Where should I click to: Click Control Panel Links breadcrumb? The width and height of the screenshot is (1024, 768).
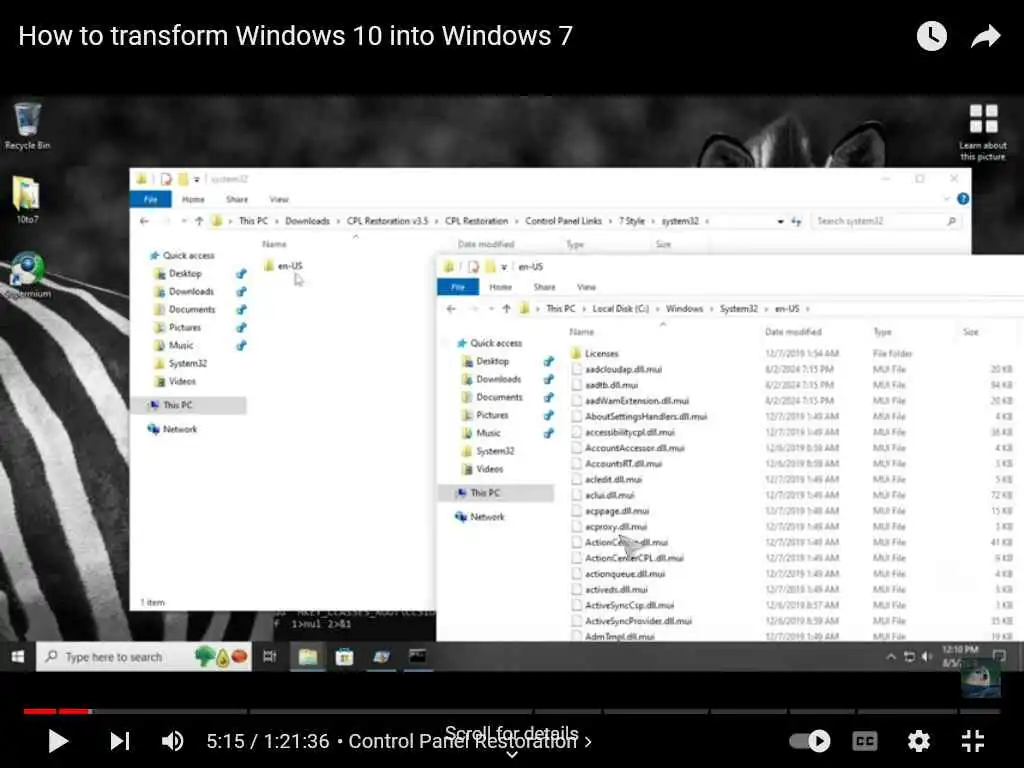point(563,221)
